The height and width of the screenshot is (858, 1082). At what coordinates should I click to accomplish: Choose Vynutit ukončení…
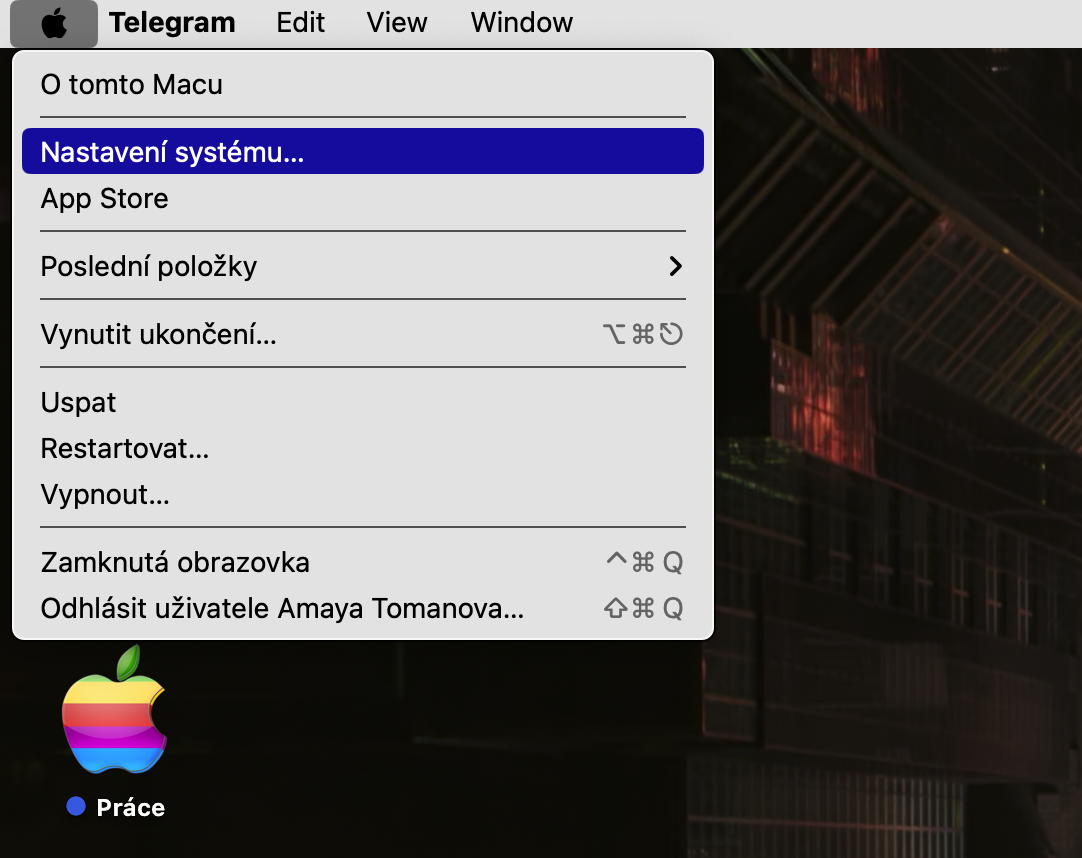point(363,334)
